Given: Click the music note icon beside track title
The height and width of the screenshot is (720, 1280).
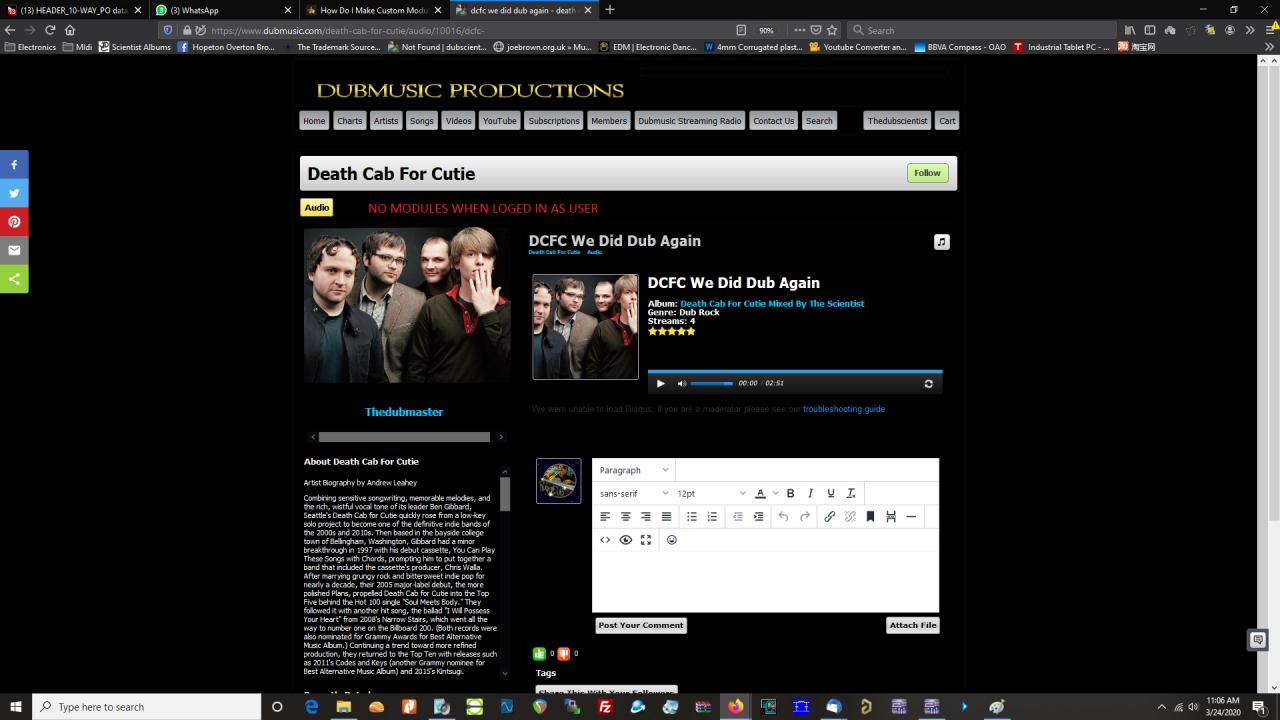Looking at the screenshot, I should click(941, 242).
